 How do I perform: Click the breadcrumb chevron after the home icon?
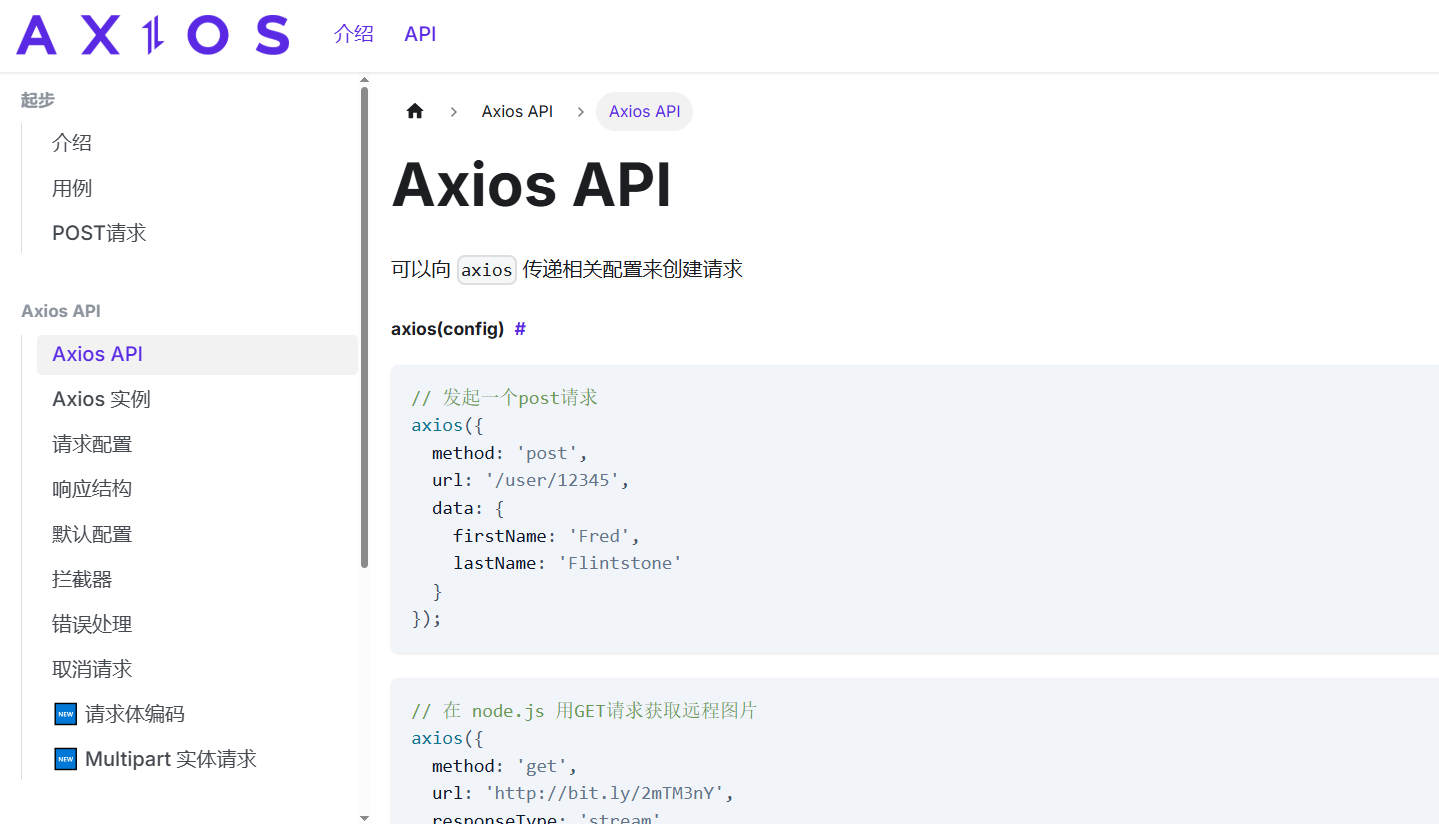pos(453,111)
